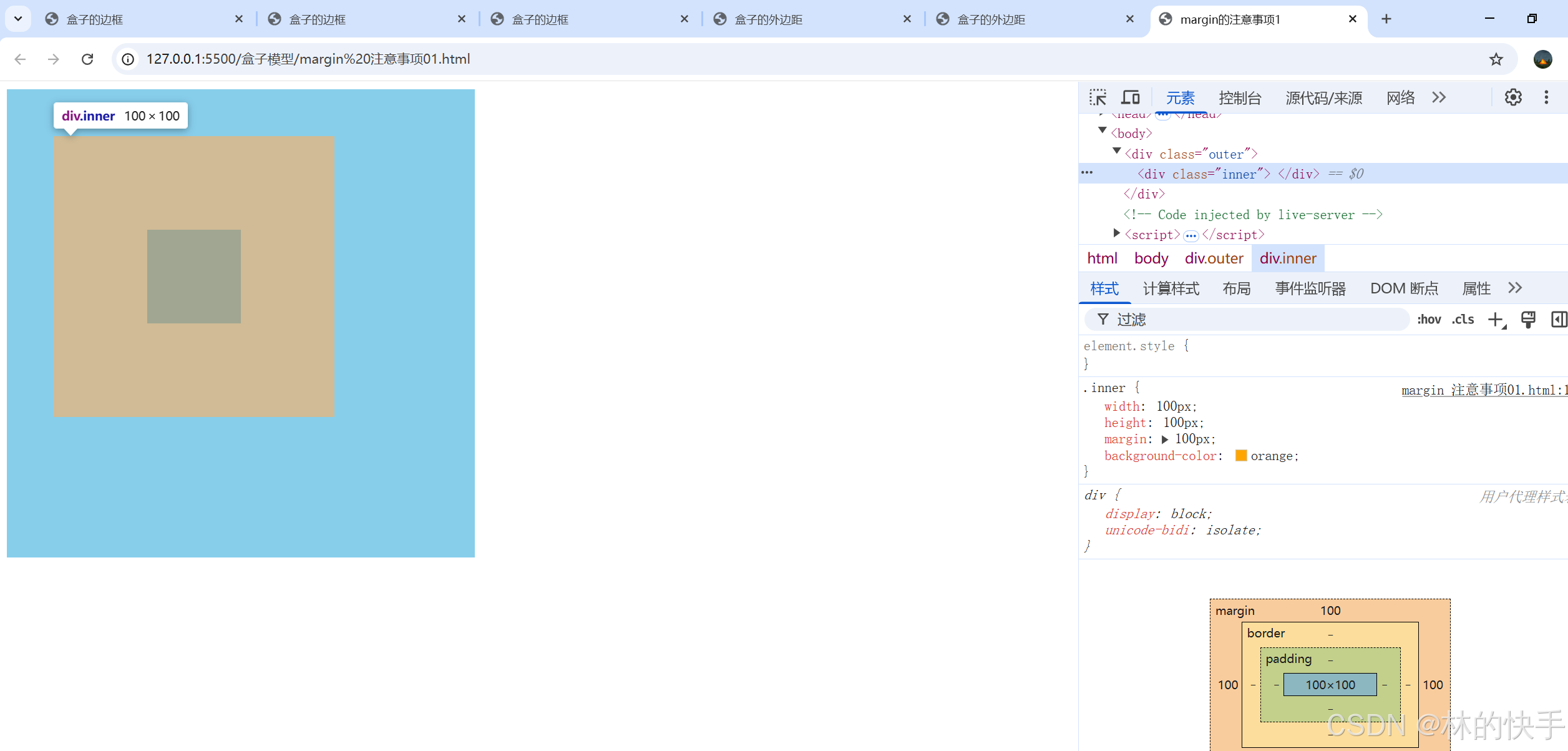Select div.outer in the breadcrumb

[x=1214, y=258]
